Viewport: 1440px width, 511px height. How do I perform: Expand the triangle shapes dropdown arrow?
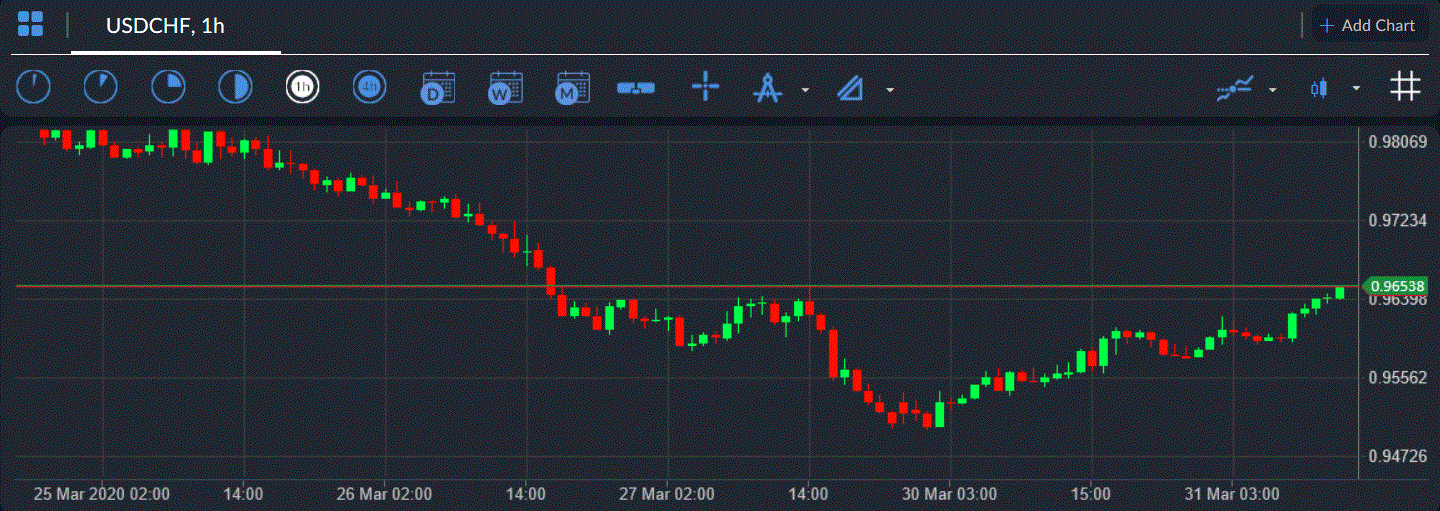coord(889,90)
